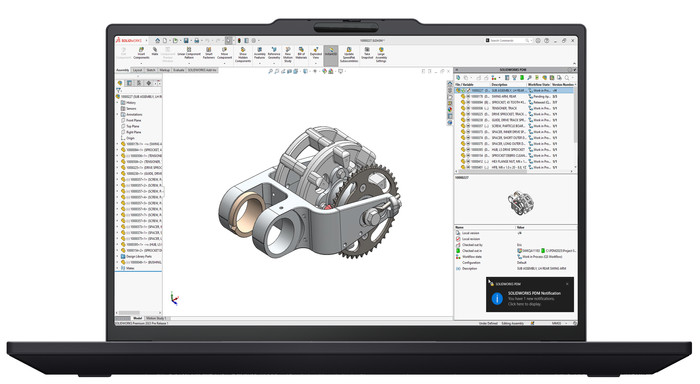The width and height of the screenshot is (700, 384).
Task: Save the document with the Save icon
Action: (x=186, y=40)
